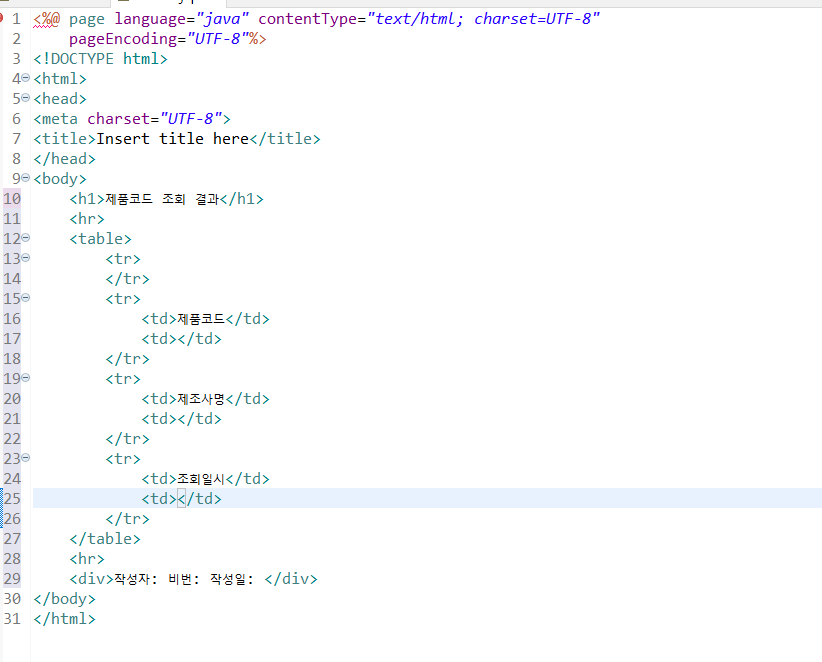Click the closing tr tag on line 22
The width and height of the screenshot is (822, 662).
127,439
